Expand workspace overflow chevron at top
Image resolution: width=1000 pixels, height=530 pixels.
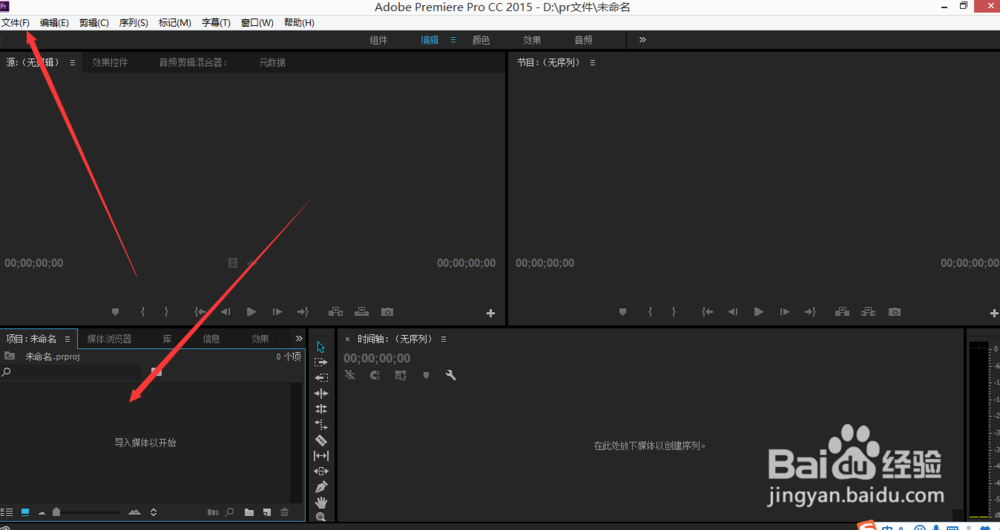[x=642, y=40]
